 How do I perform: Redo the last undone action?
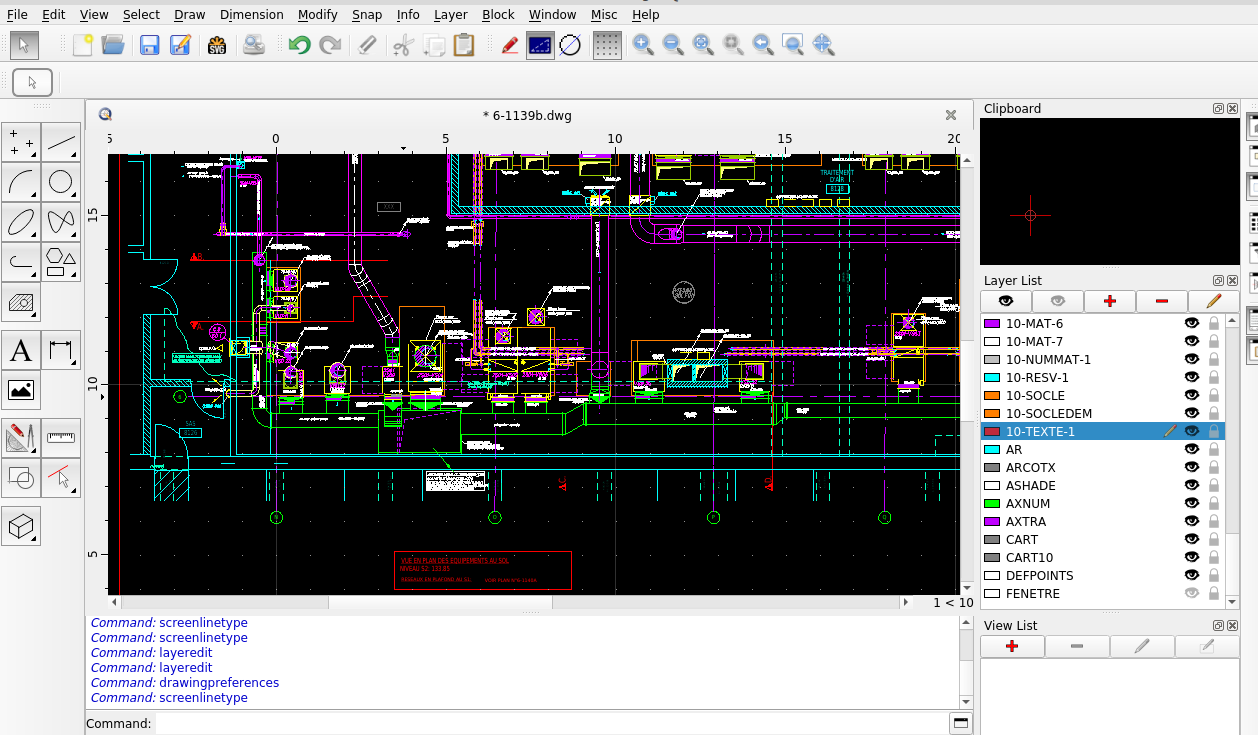[329, 45]
